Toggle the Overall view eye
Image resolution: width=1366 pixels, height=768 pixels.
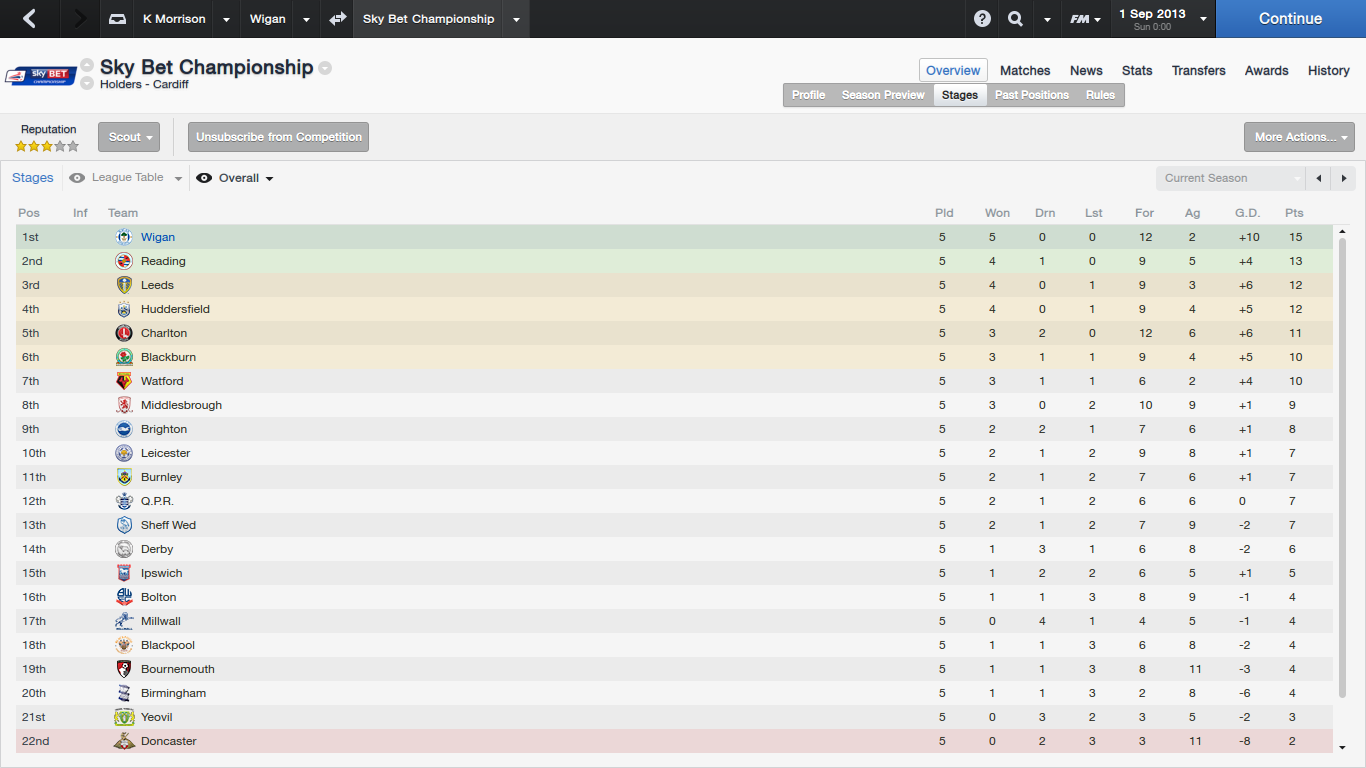pyautogui.click(x=204, y=178)
